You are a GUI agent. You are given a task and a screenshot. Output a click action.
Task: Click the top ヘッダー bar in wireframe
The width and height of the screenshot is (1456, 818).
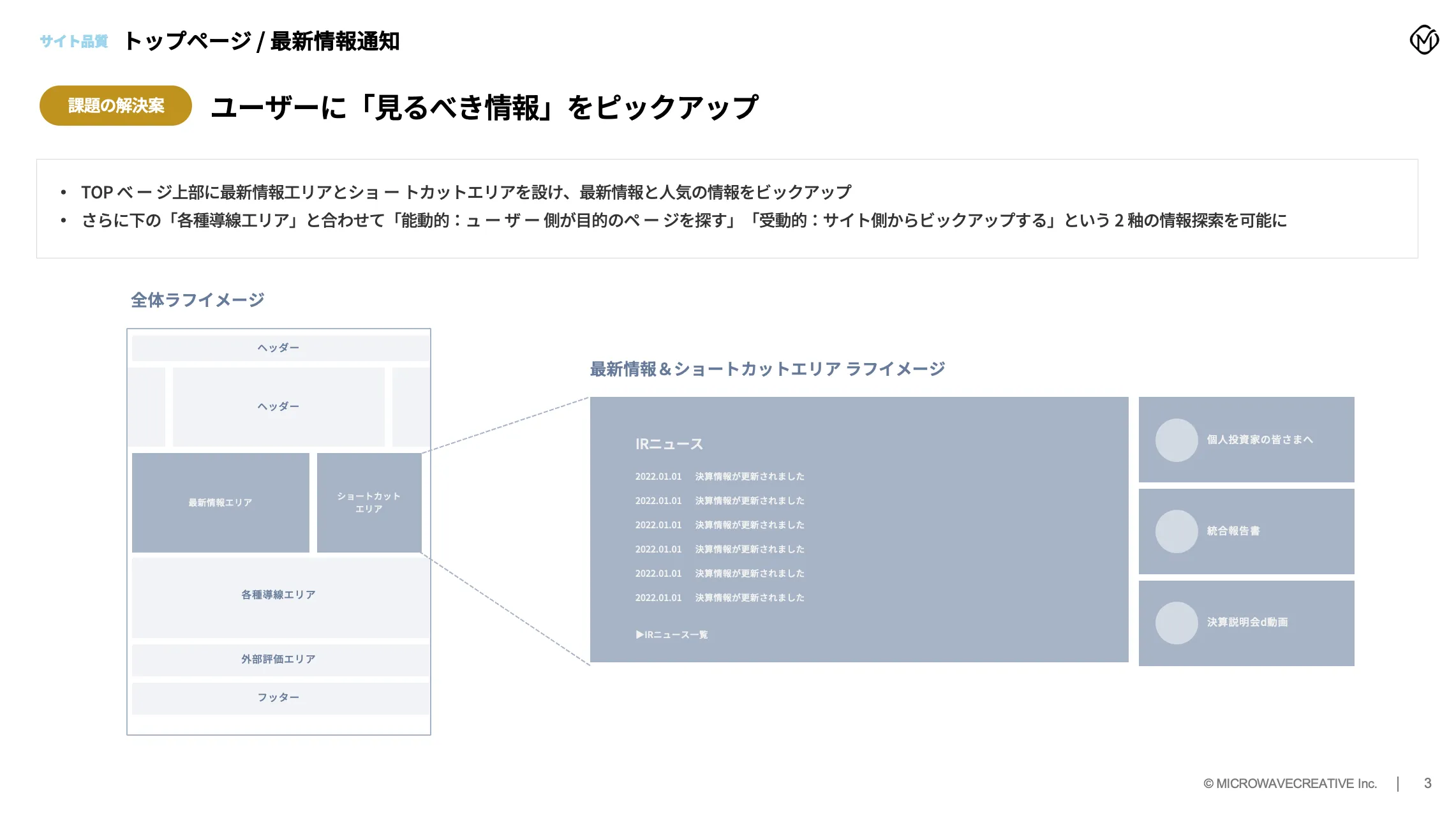[x=279, y=348]
